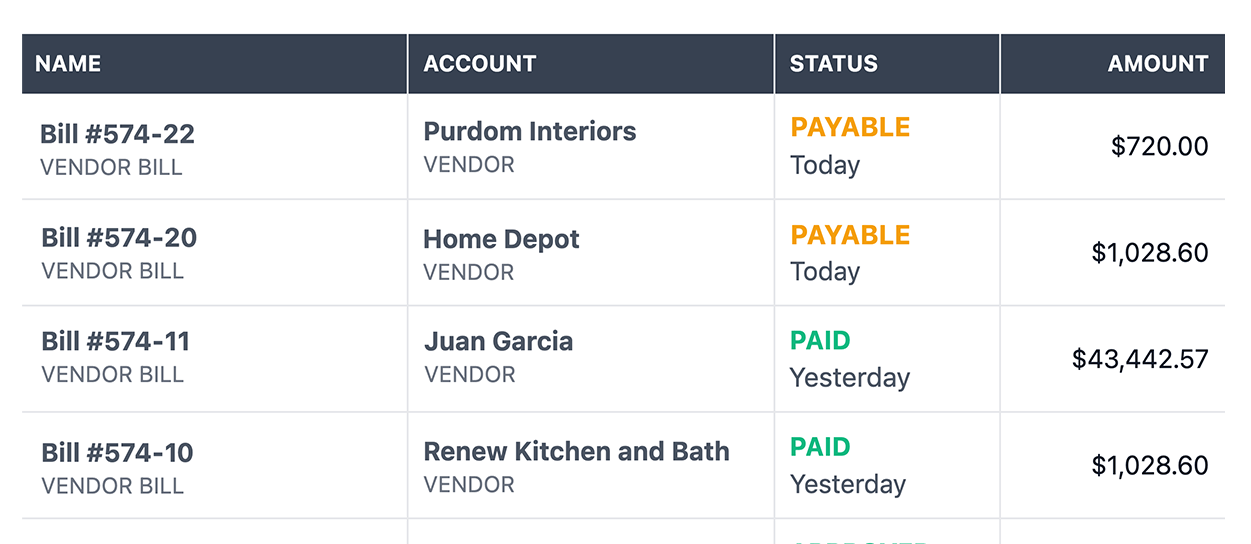View Bill #574-10 details
Viewport: 1251px width, 544px height.
coord(117,453)
